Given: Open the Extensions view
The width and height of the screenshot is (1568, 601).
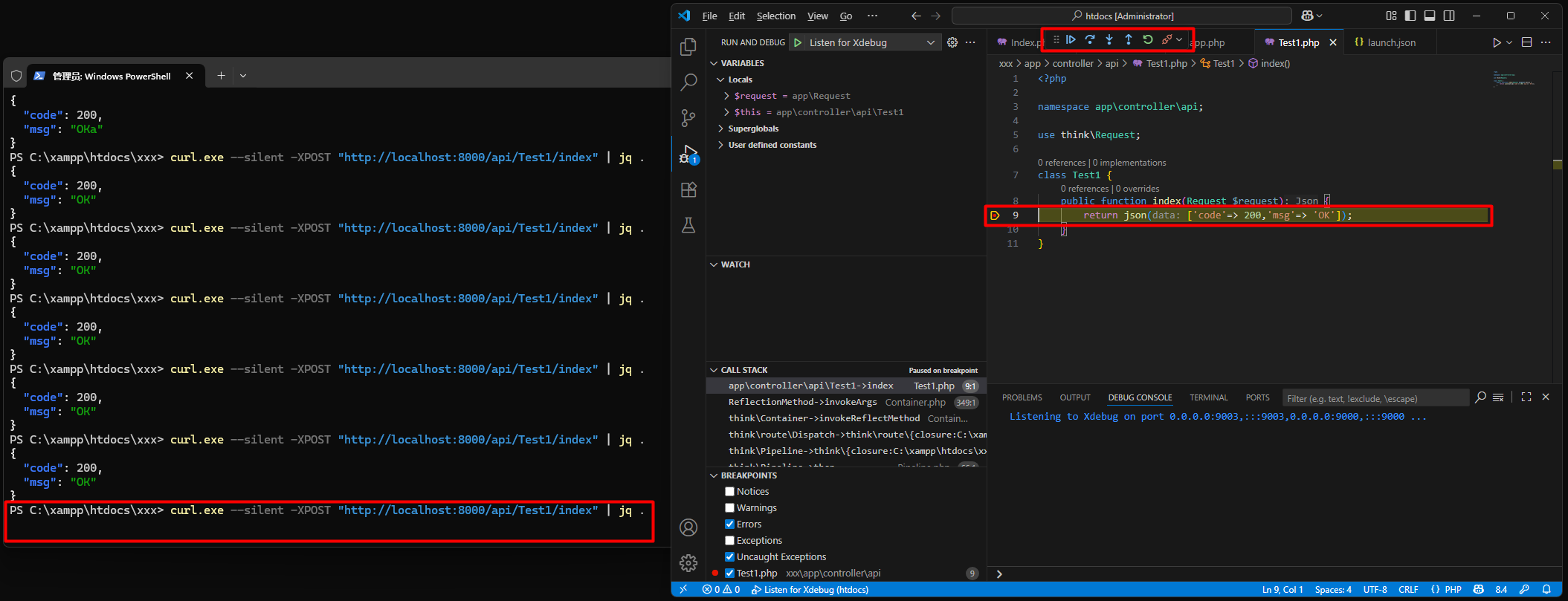Looking at the screenshot, I should tap(688, 189).
